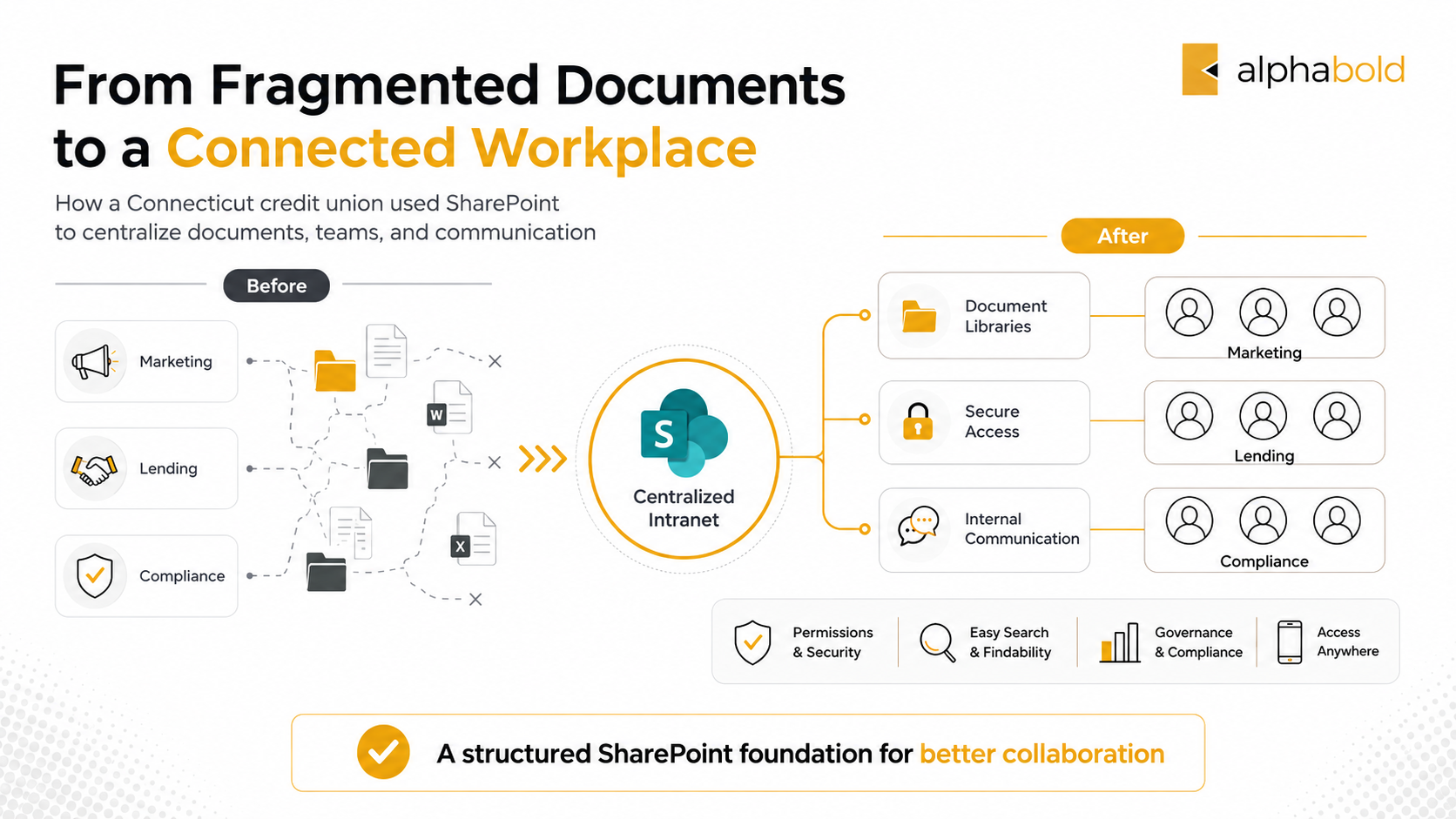Click the 'better collaboration' orange text
Viewport: 1456px width, 819px height.
click(1041, 753)
